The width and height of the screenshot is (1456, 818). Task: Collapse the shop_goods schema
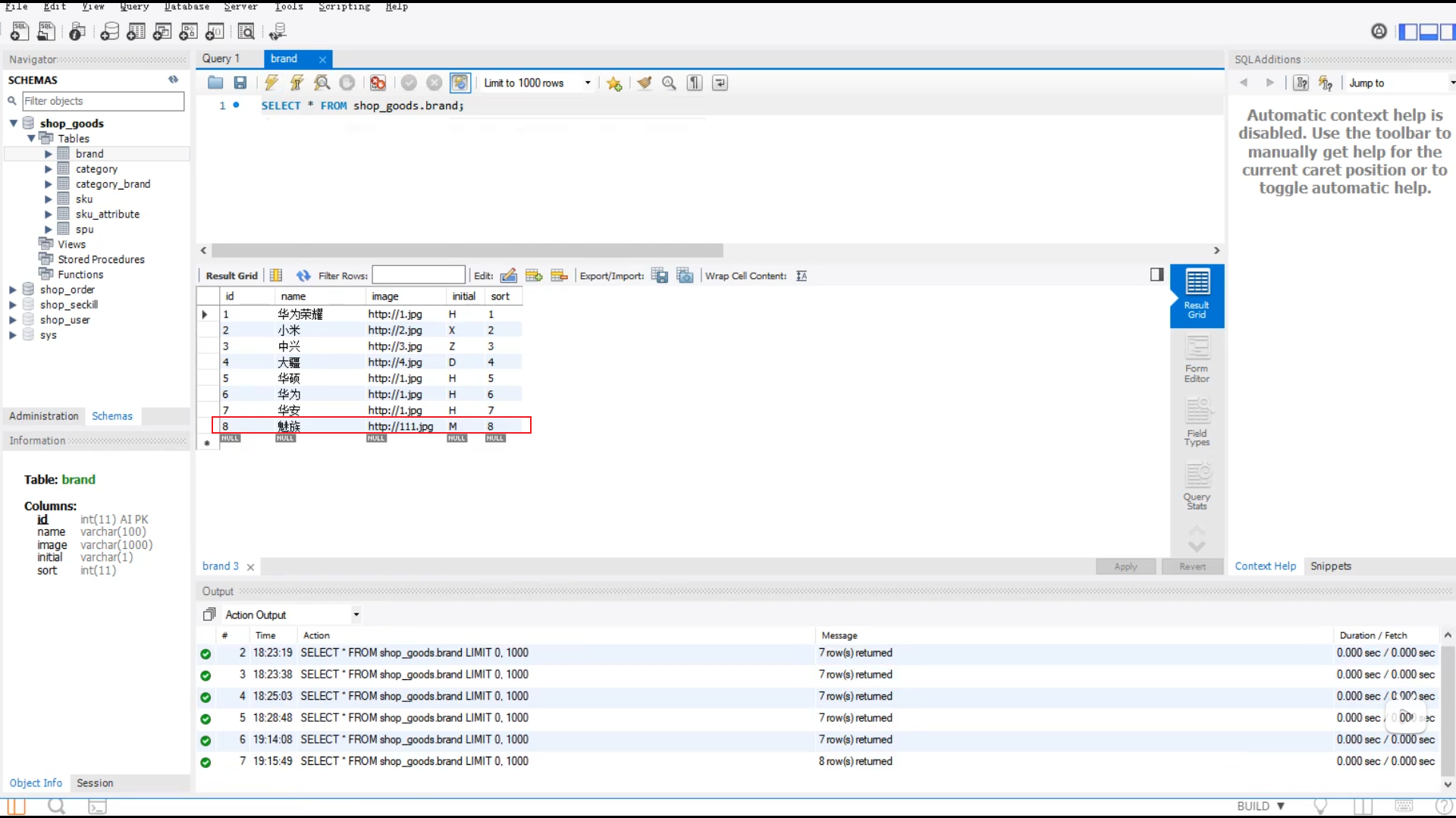pos(13,123)
